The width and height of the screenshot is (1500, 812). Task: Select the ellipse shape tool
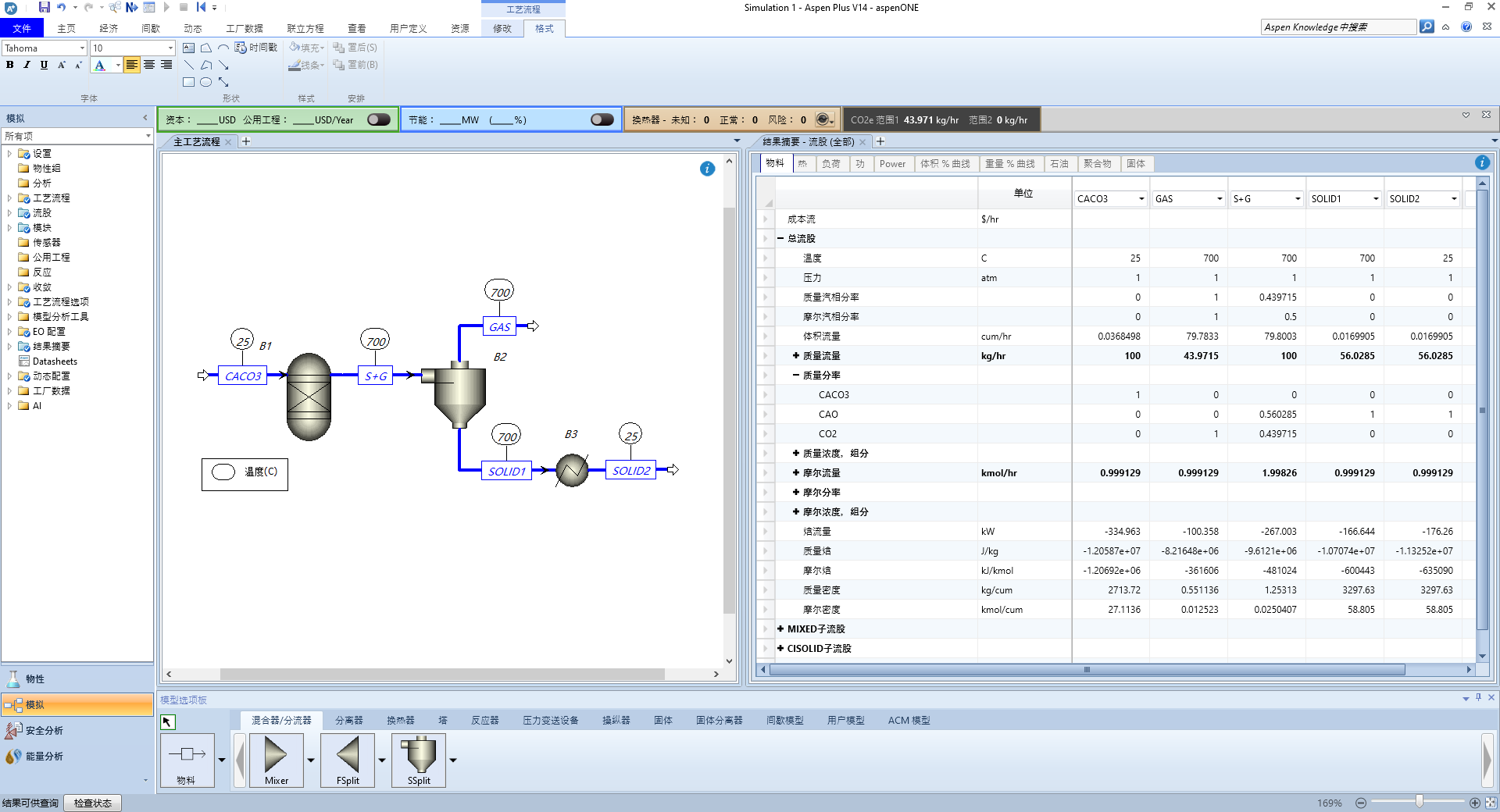pos(206,82)
